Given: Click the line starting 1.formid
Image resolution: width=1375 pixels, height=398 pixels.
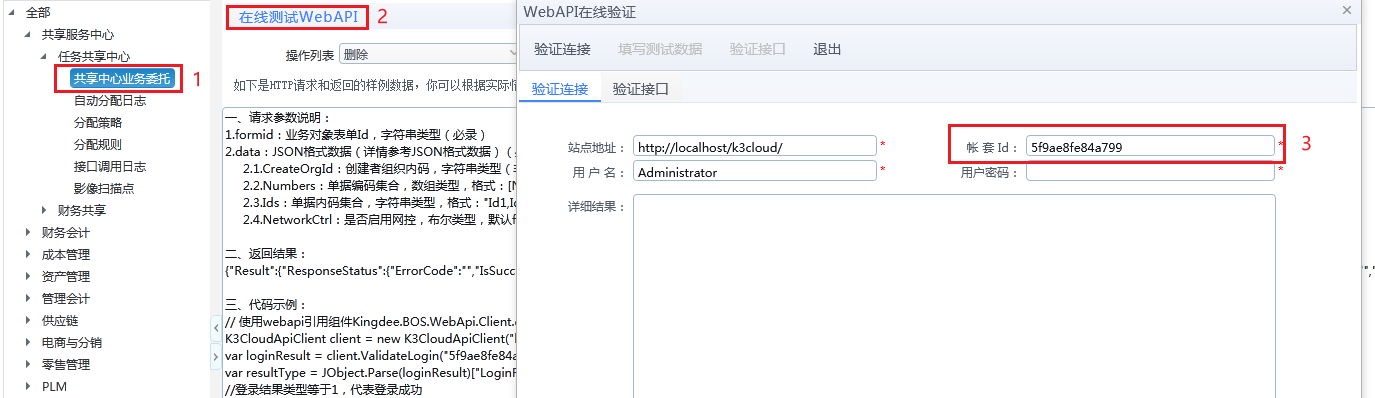Looking at the screenshot, I should click(x=355, y=135).
